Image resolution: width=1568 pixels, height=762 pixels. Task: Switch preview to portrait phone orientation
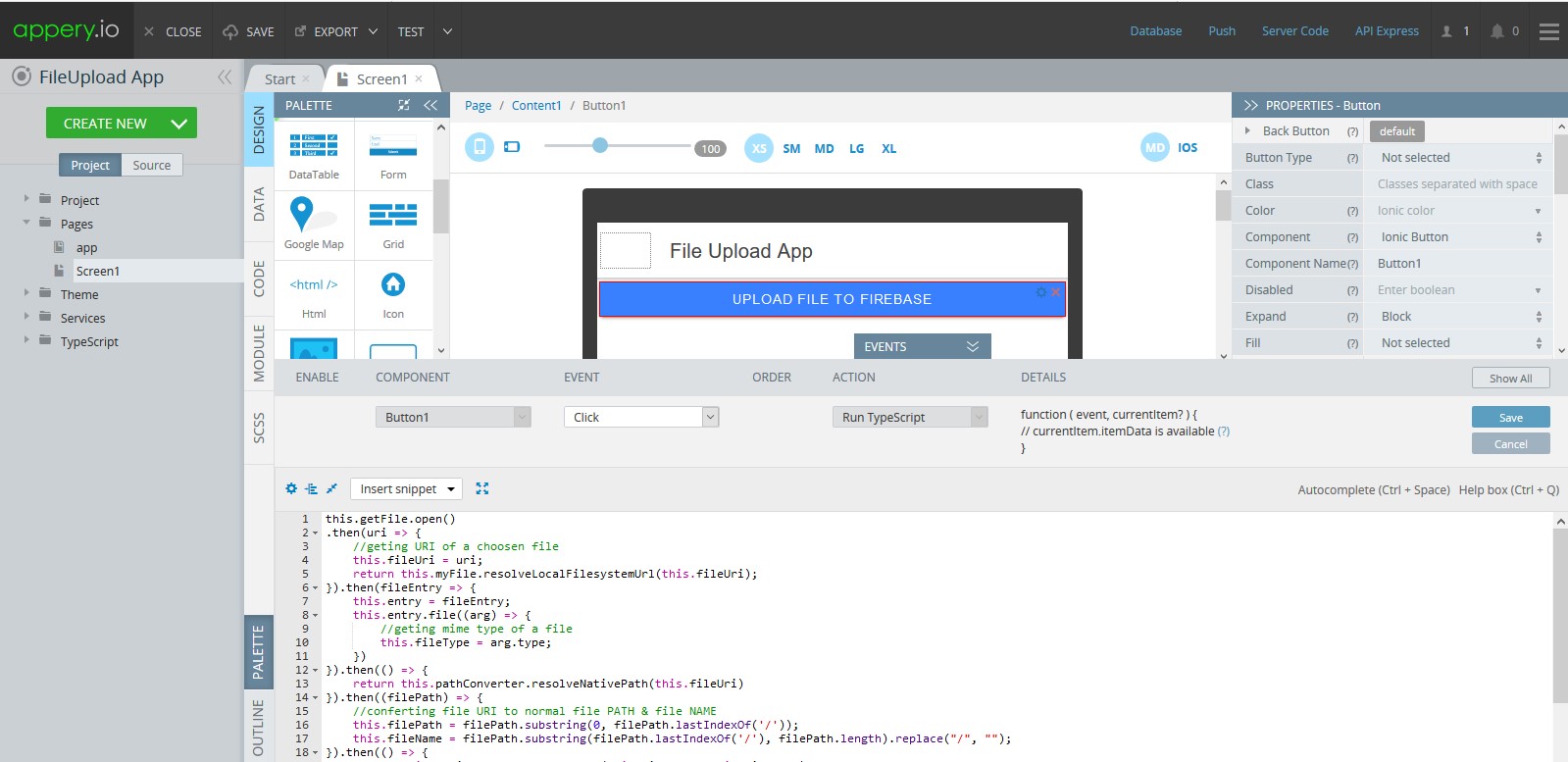(x=479, y=147)
